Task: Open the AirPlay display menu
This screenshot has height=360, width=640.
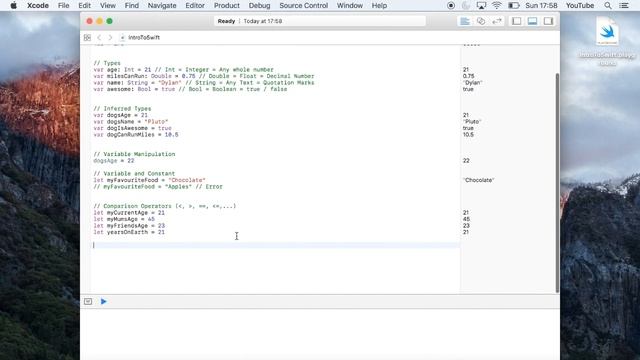Action: pyautogui.click(x=481, y=5)
